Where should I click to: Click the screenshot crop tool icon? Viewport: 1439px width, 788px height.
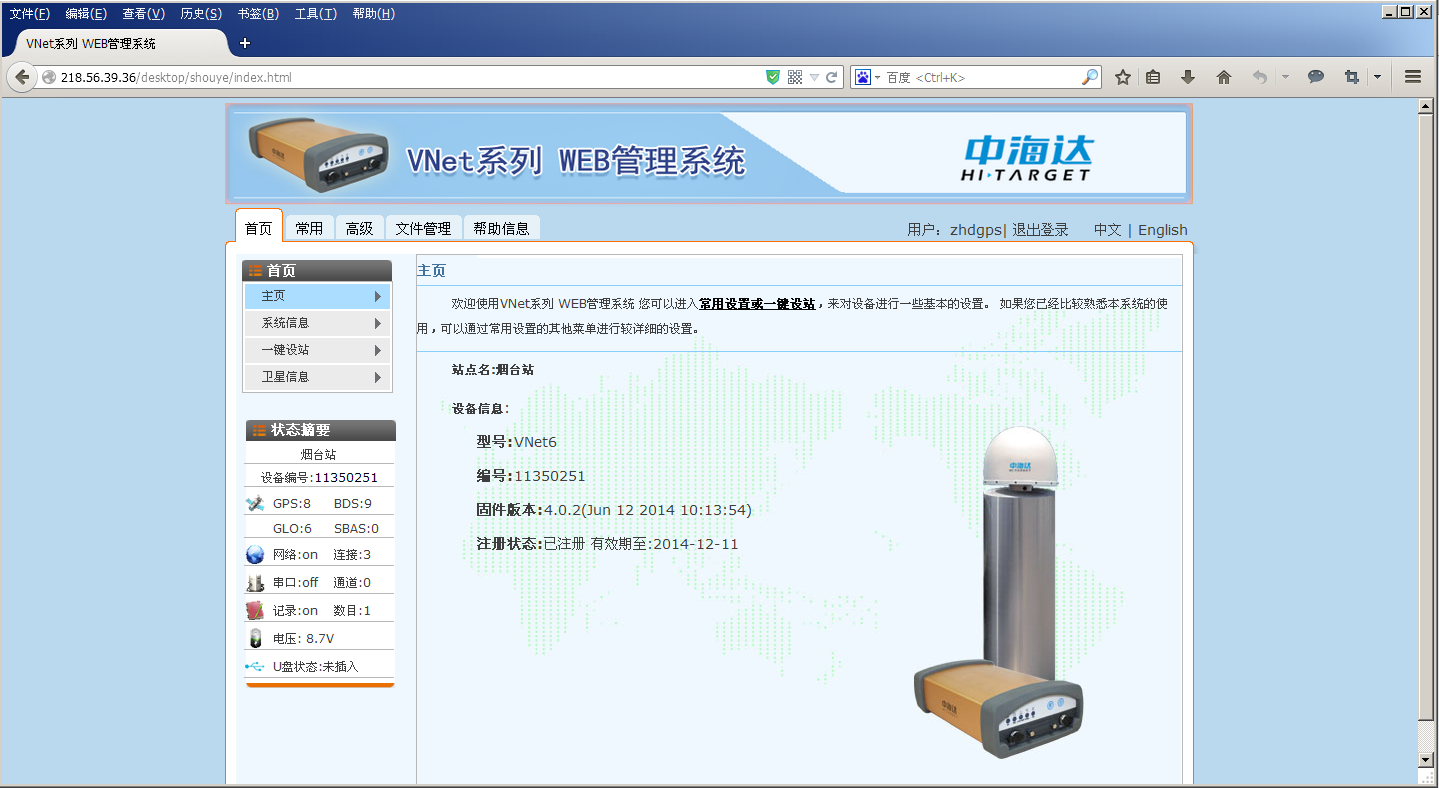pos(1352,77)
